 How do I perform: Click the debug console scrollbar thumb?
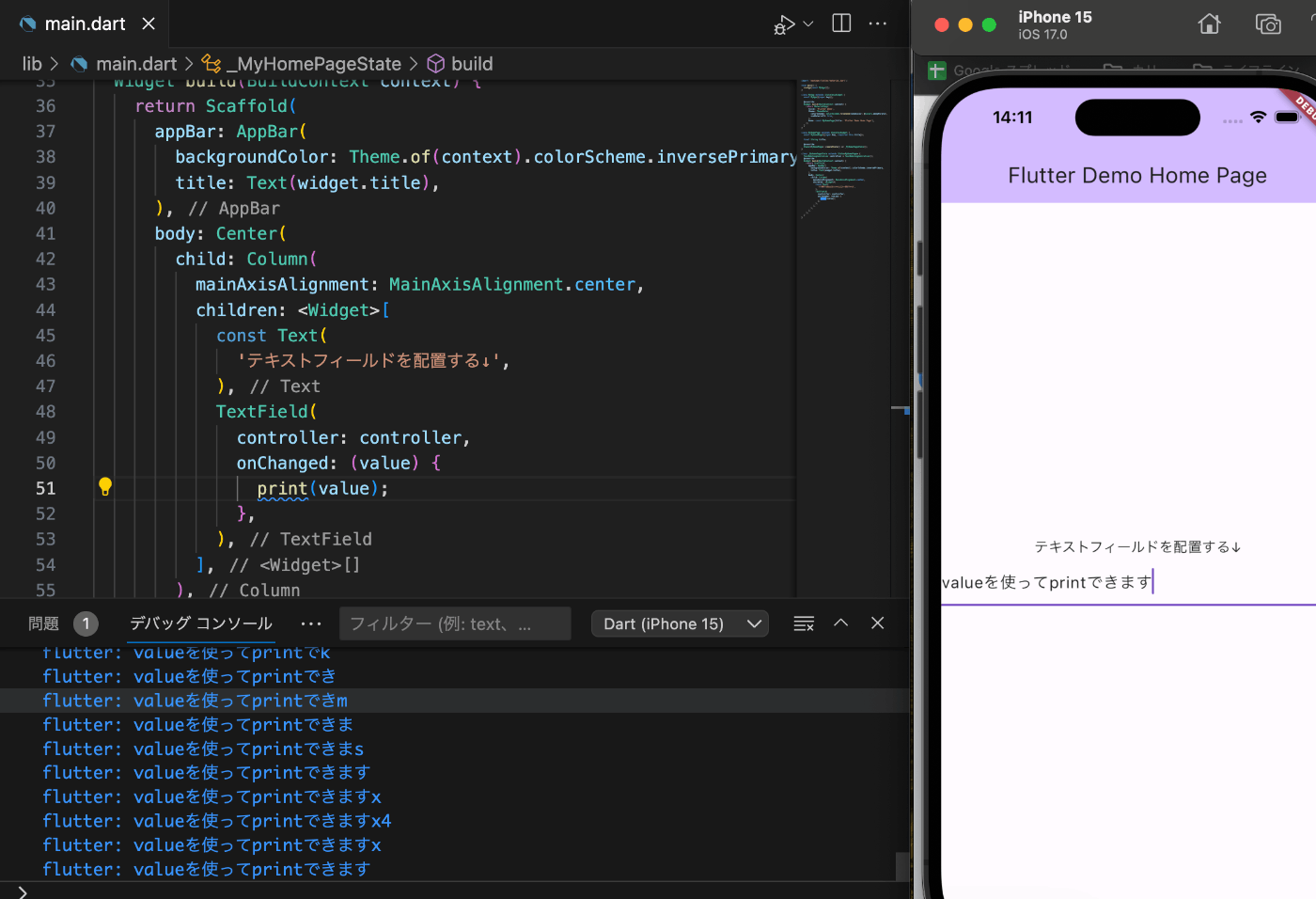tap(902, 866)
